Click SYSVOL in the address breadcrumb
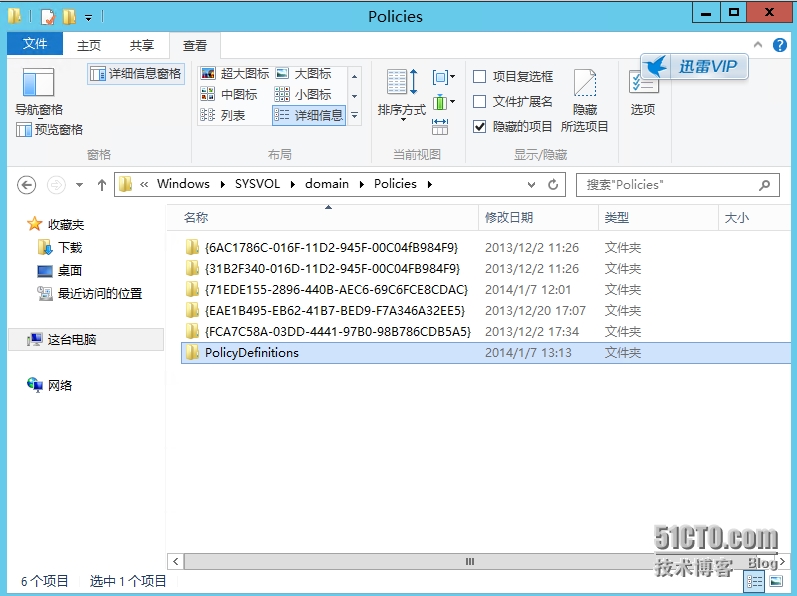The height and width of the screenshot is (596, 797). tap(257, 184)
